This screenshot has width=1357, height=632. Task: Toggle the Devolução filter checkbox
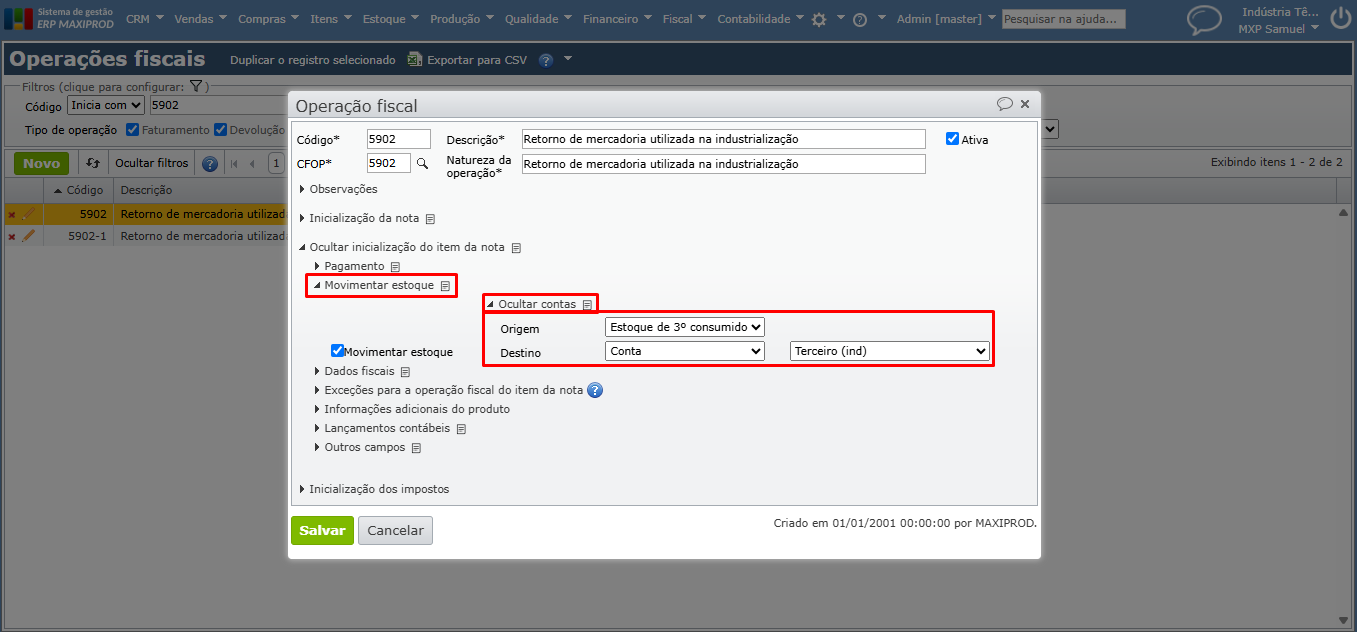click(x=220, y=130)
